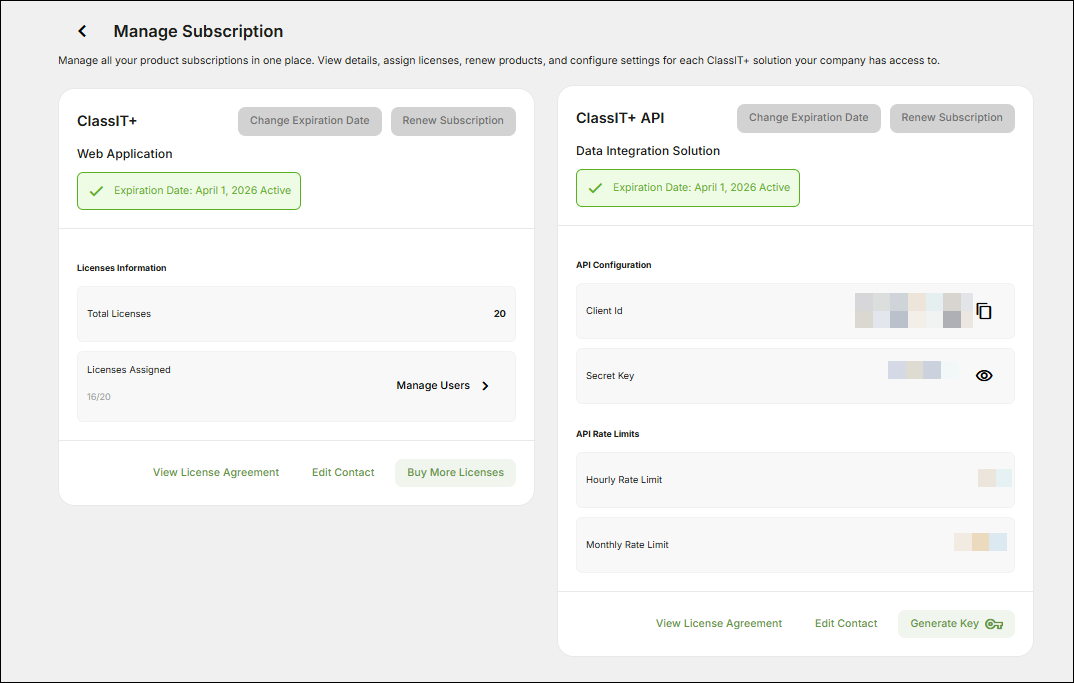The width and height of the screenshot is (1074, 683).
Task: Click the checkmark on ClassIT+ expiration badge
Action: coord(97,188)
